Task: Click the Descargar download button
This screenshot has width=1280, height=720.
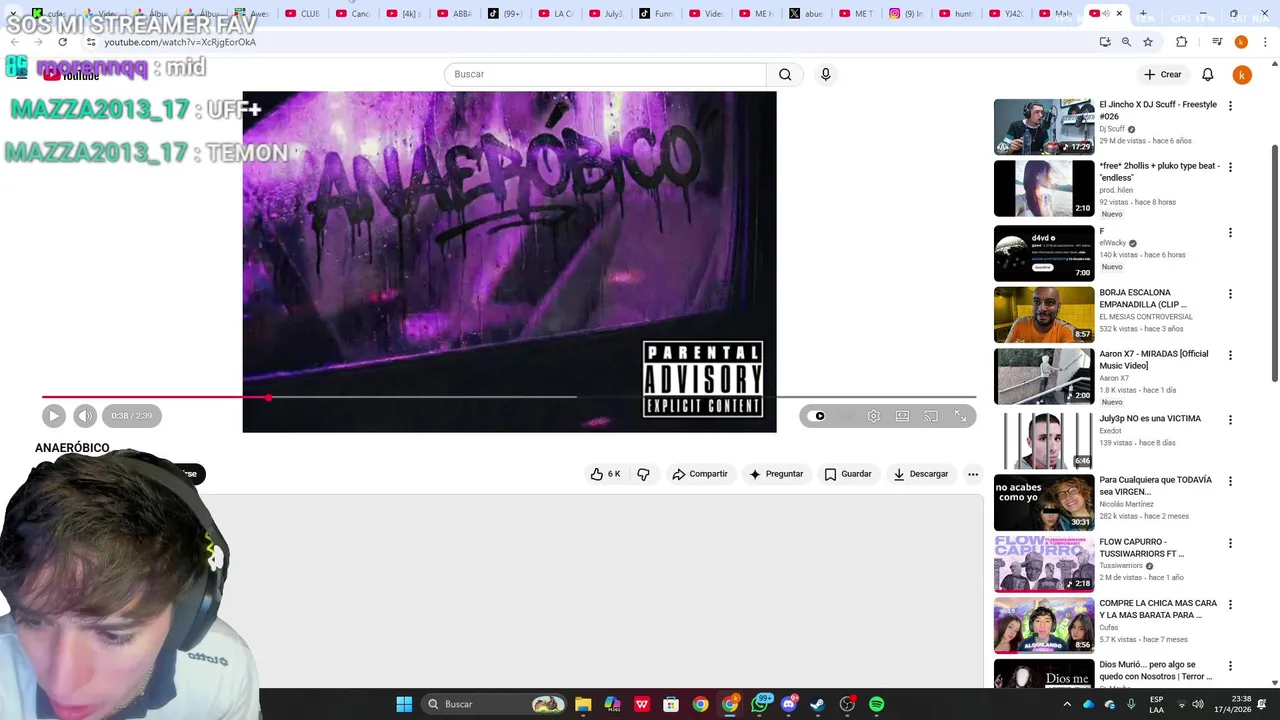Action: 920,474
